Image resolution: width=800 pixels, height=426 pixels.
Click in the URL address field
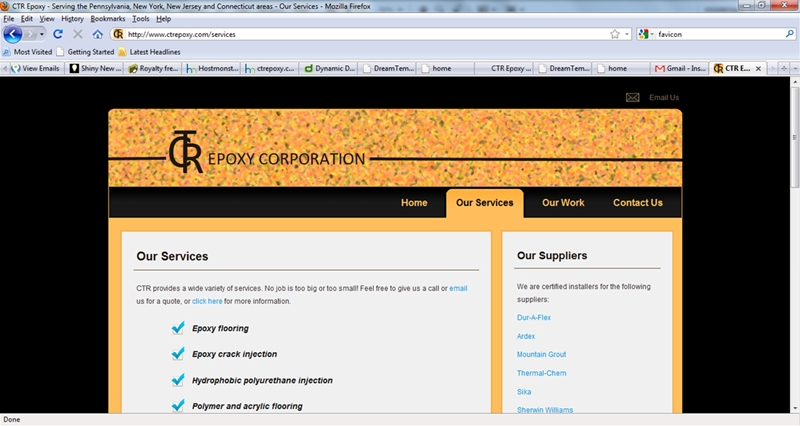[365, 34]
